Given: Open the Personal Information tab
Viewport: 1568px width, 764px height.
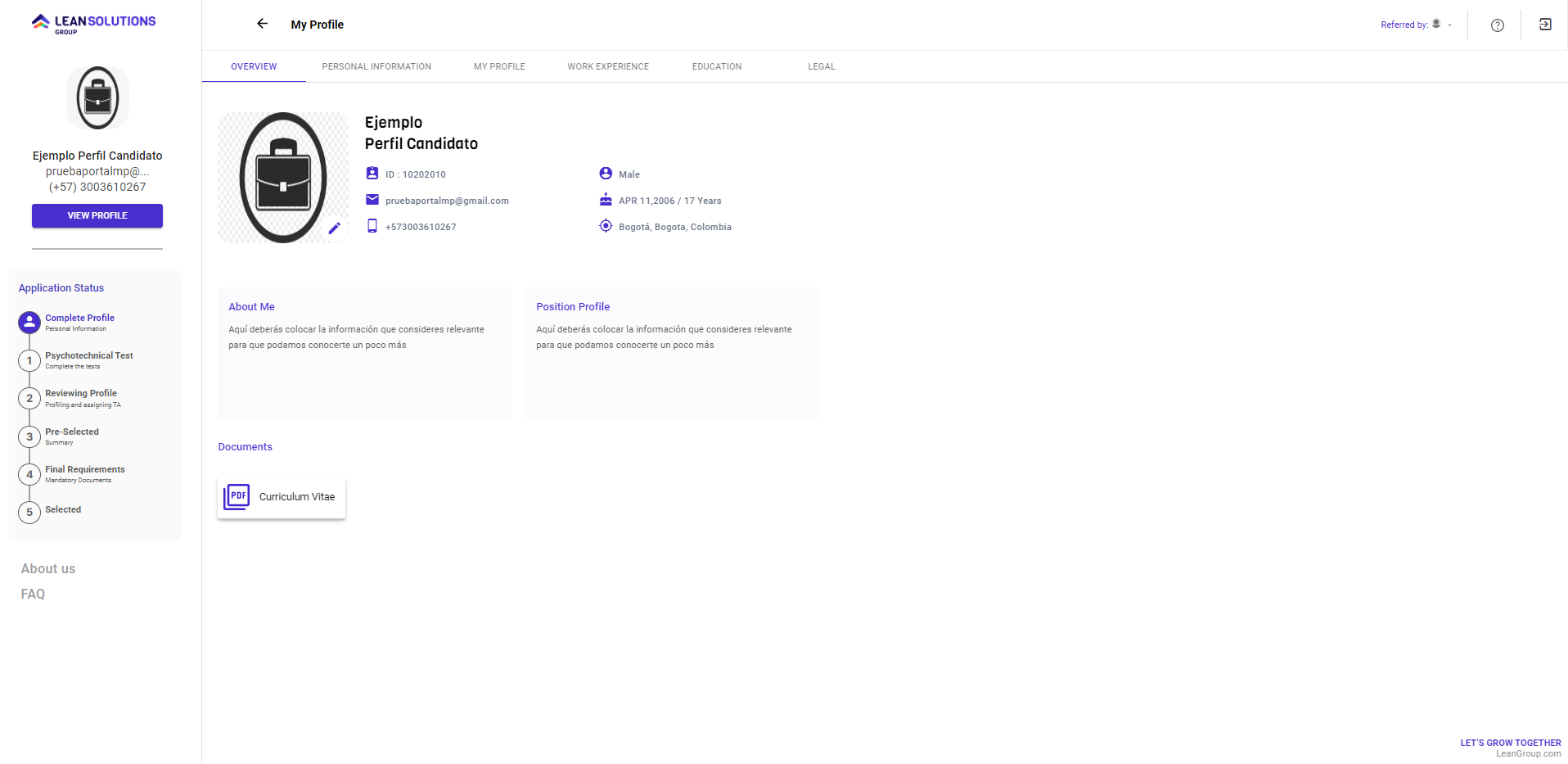Looking at the screenshot, I should click(x=376, y=66).
